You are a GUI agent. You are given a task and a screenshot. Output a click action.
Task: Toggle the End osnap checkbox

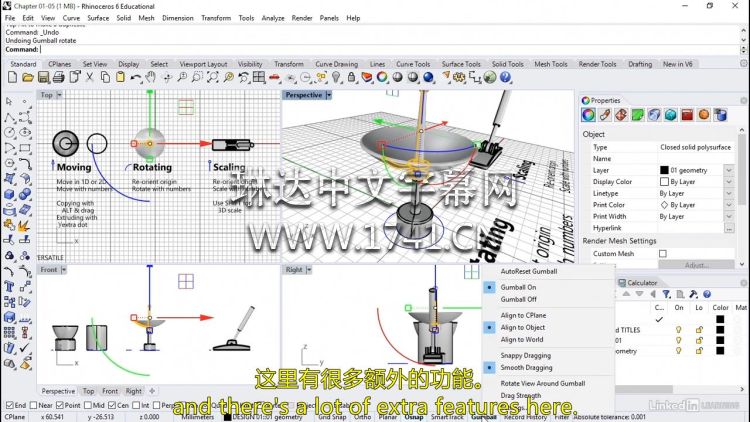point(10,405)
